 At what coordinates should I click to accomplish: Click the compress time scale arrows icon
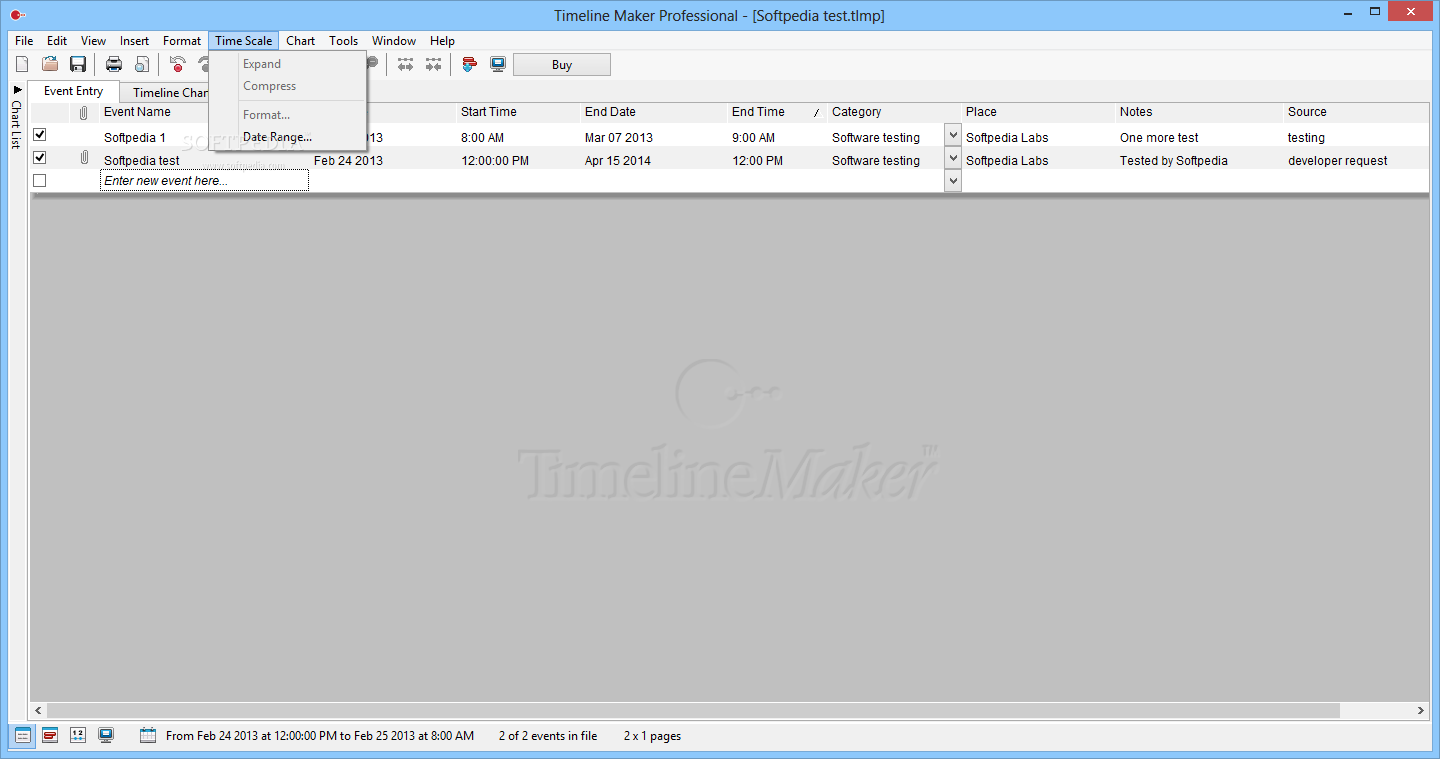(433, 64)
